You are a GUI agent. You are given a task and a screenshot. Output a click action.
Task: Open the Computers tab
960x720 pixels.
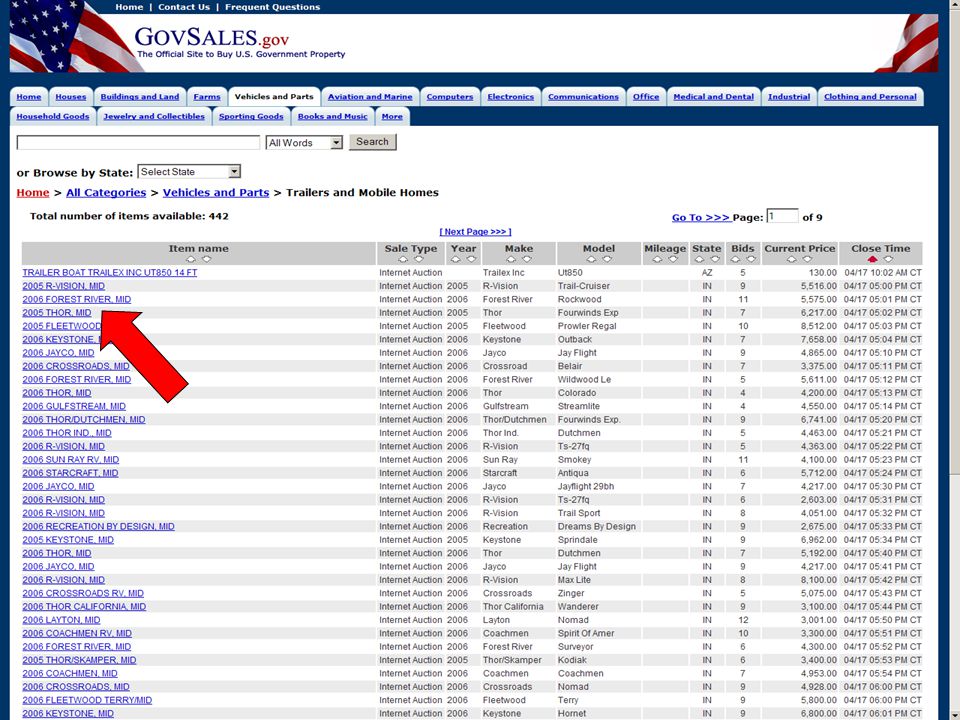449,97
